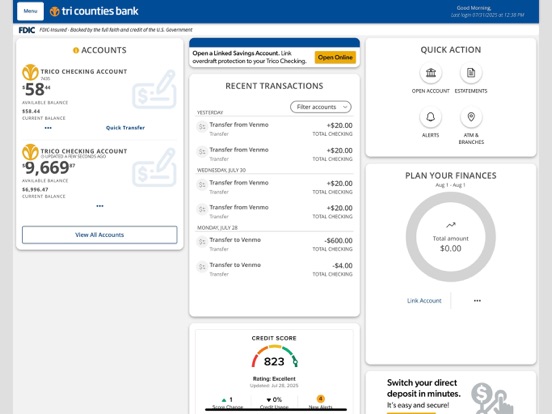Click the $6,996.47 current balance text
The image size is (552, 414).
pos(35,189)
